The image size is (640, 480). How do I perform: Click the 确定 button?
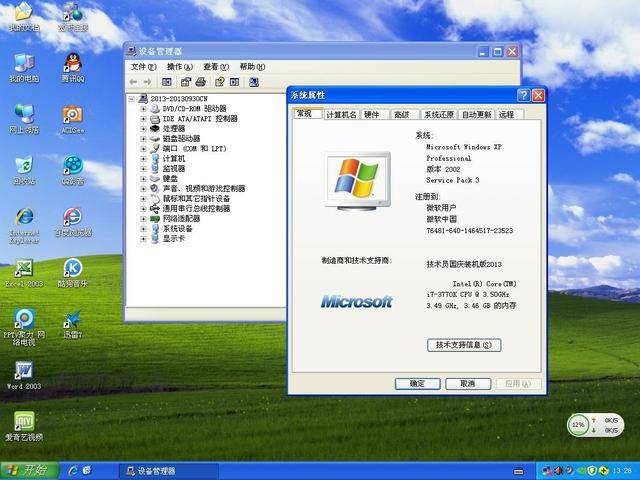click(x=417, y=384)
